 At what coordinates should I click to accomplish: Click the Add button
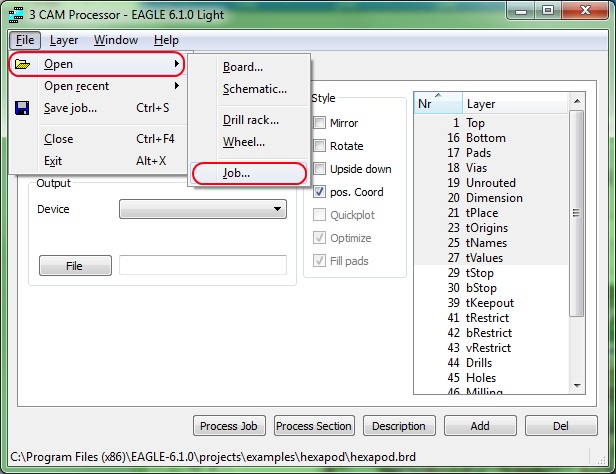coord(480,426)
